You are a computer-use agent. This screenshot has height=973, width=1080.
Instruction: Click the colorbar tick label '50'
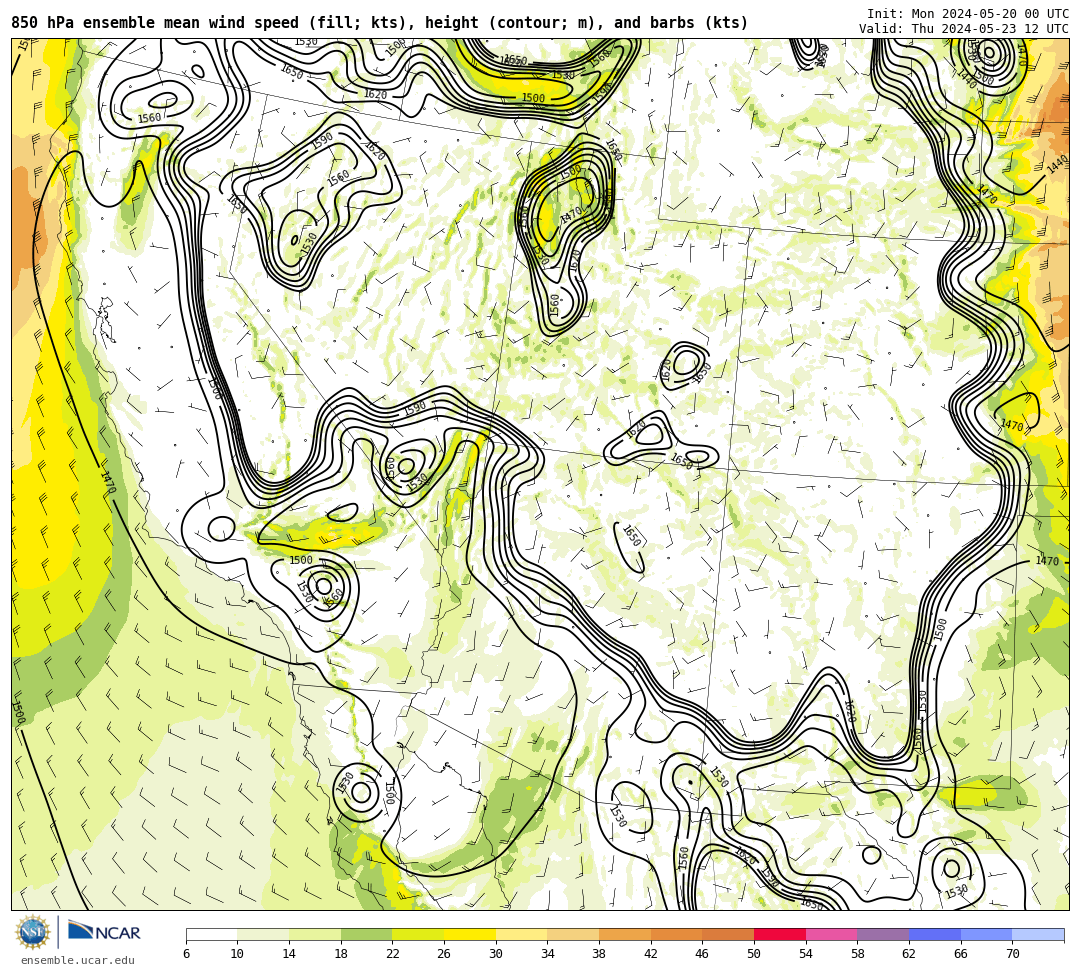coord(754,954)
